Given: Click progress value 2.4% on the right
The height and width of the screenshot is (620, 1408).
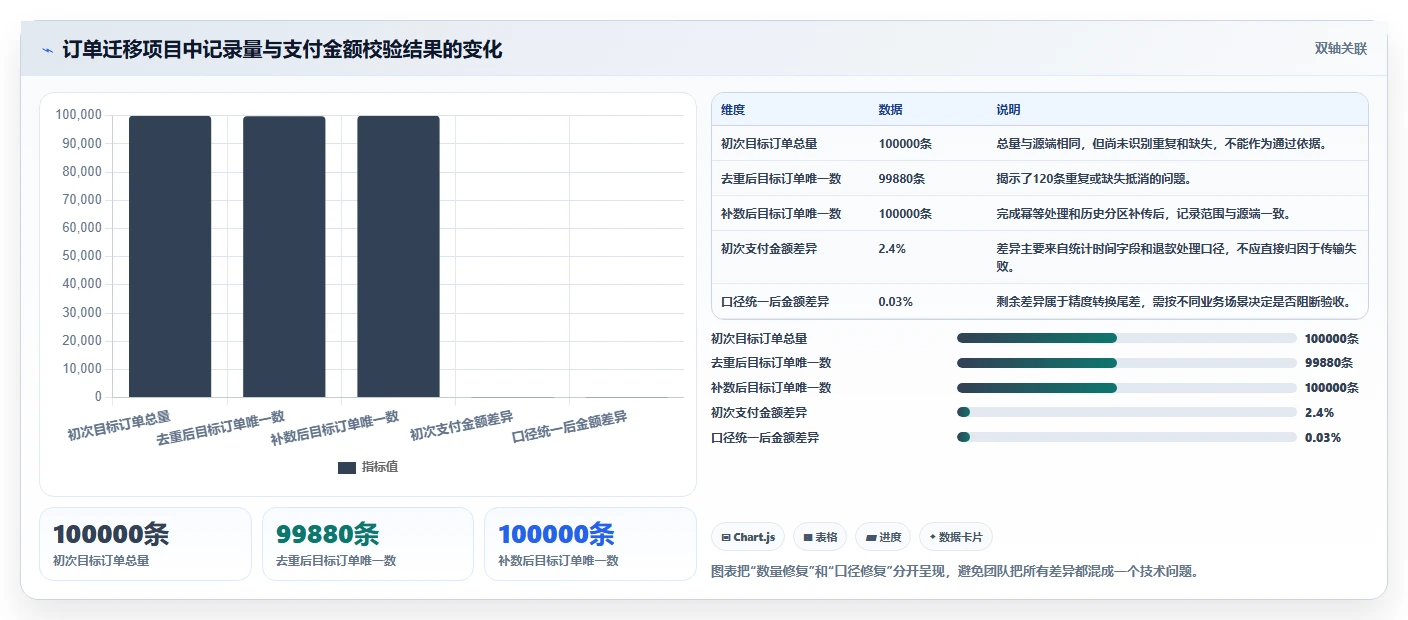Looking at the screenshot, I should pyautogui.click(x=1319, y=412).
